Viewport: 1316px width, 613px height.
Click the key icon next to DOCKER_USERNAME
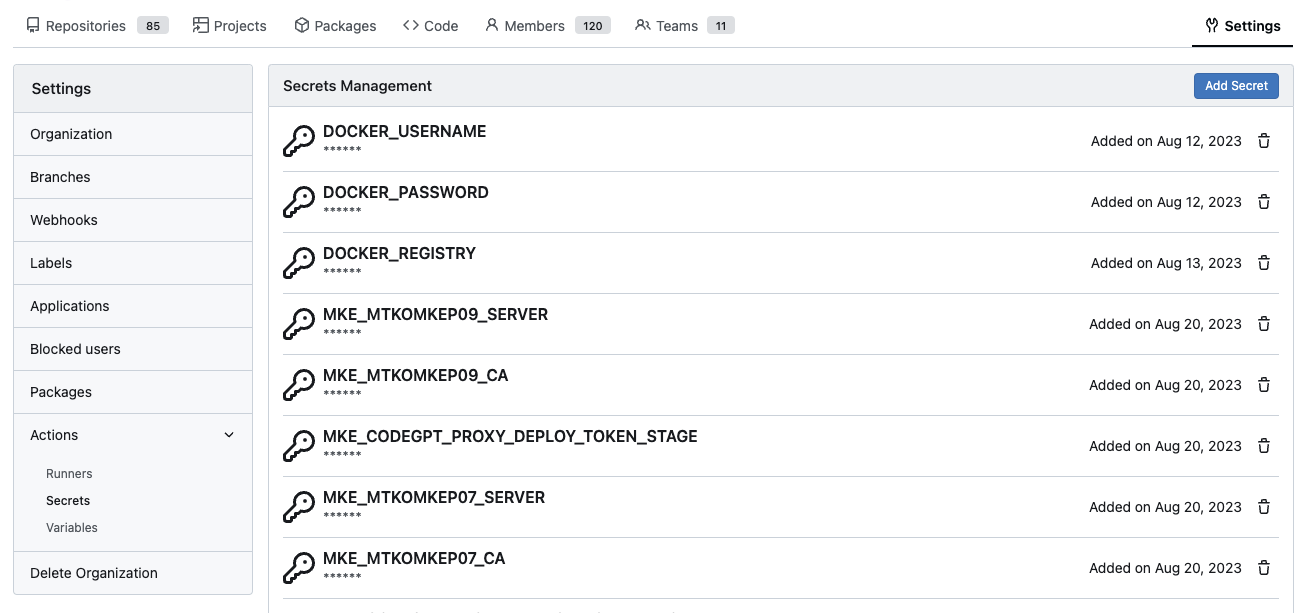coord(298,141)
